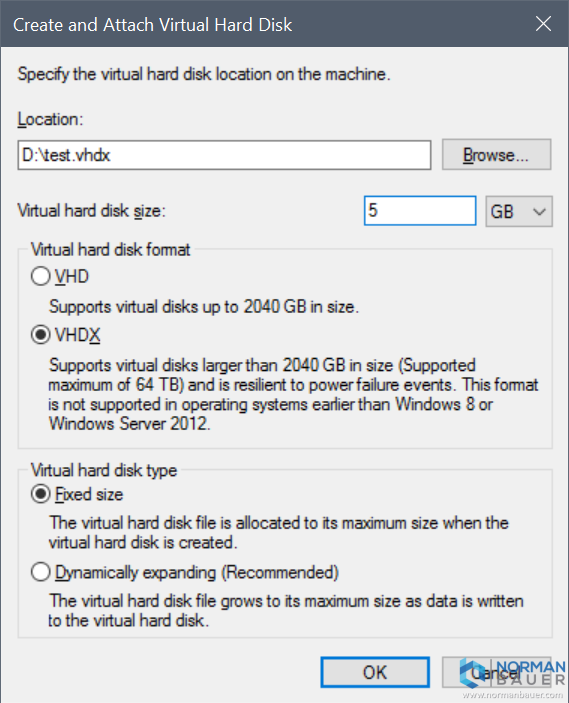Click the 'Supports virtual disks up to 2040 GB' description
Viewport: 569px width, 703px height.
204,307
